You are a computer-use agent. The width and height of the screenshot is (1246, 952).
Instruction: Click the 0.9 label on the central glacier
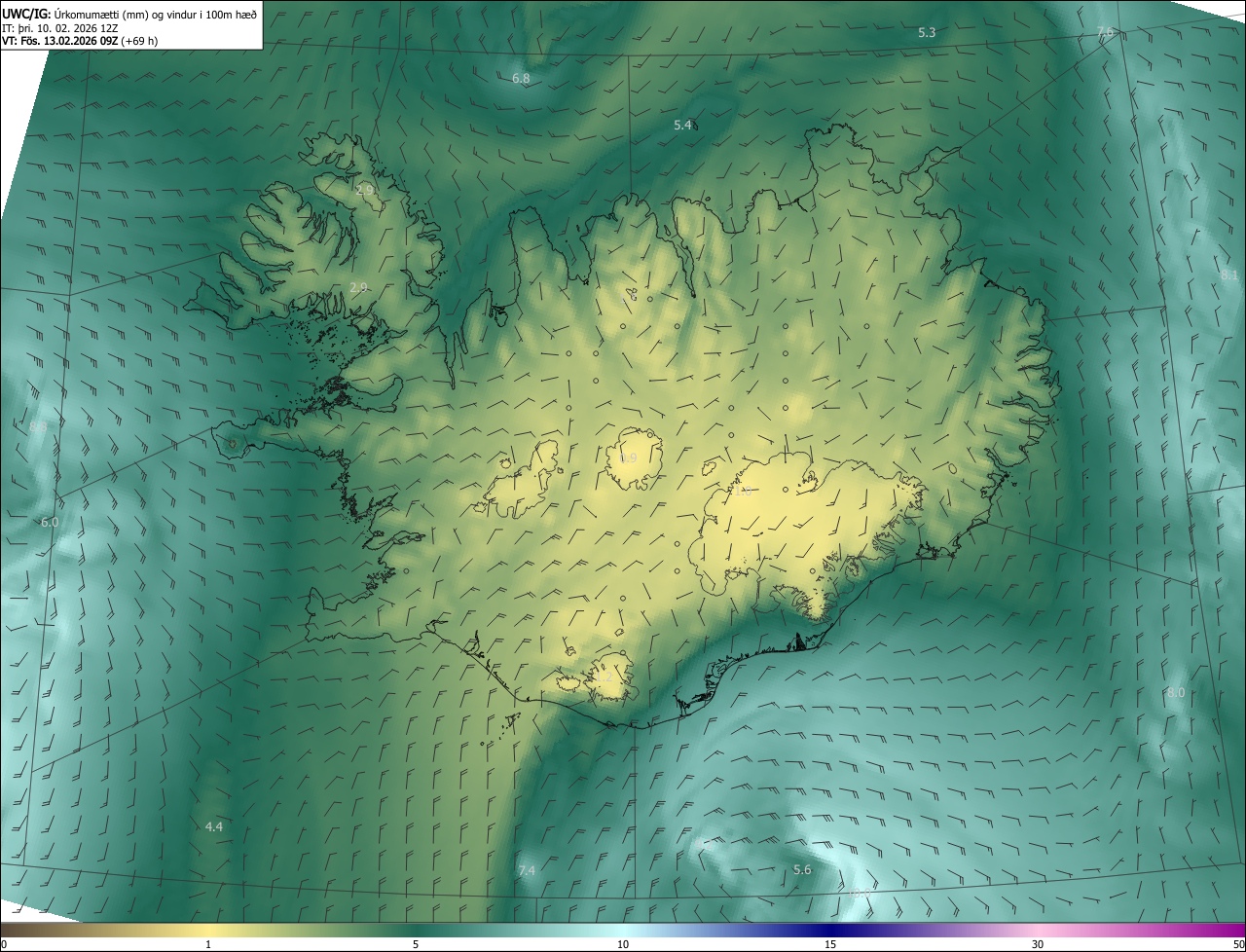[x=629, y=458]
